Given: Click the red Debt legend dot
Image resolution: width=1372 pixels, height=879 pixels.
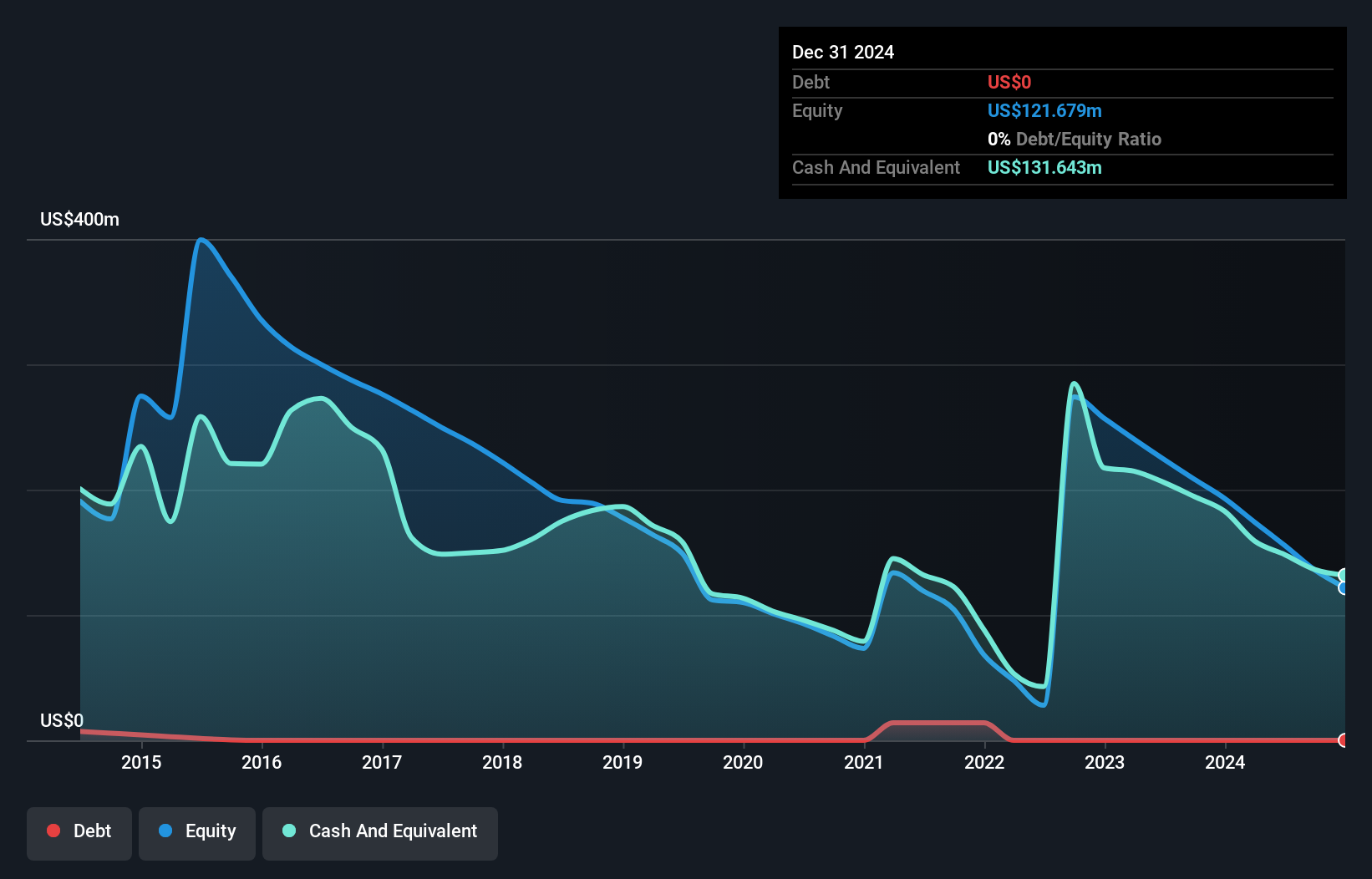Looking at the screenshot, I should tap(53, 831).
